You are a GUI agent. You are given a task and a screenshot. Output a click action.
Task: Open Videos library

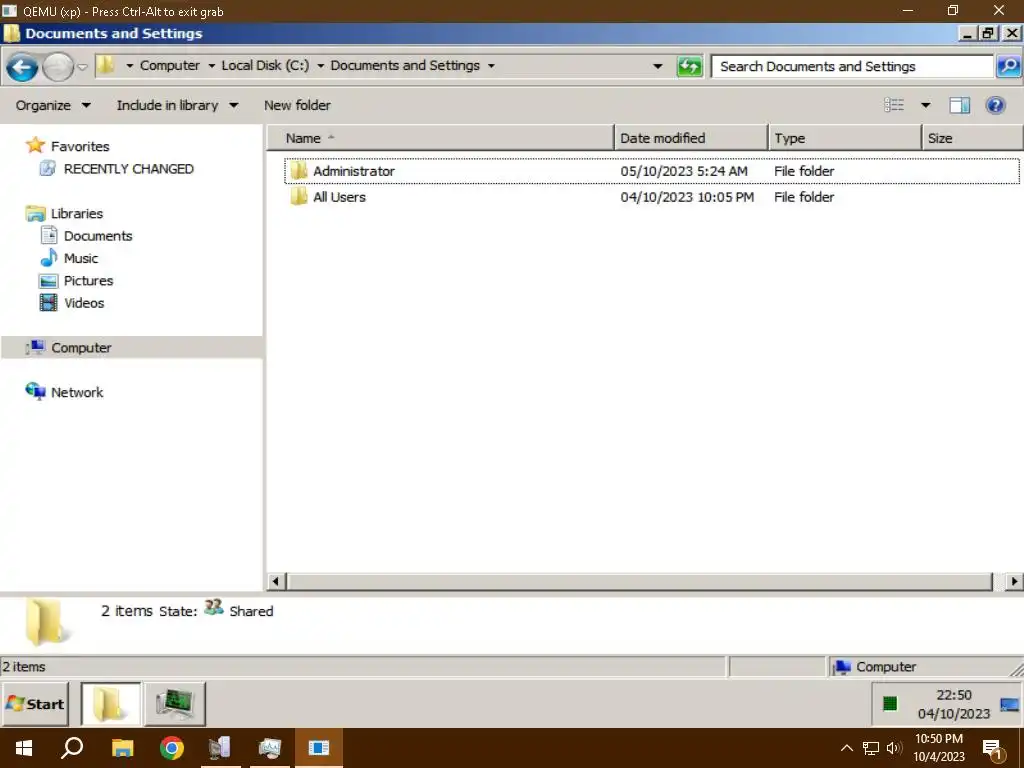[x=71, y=303]
